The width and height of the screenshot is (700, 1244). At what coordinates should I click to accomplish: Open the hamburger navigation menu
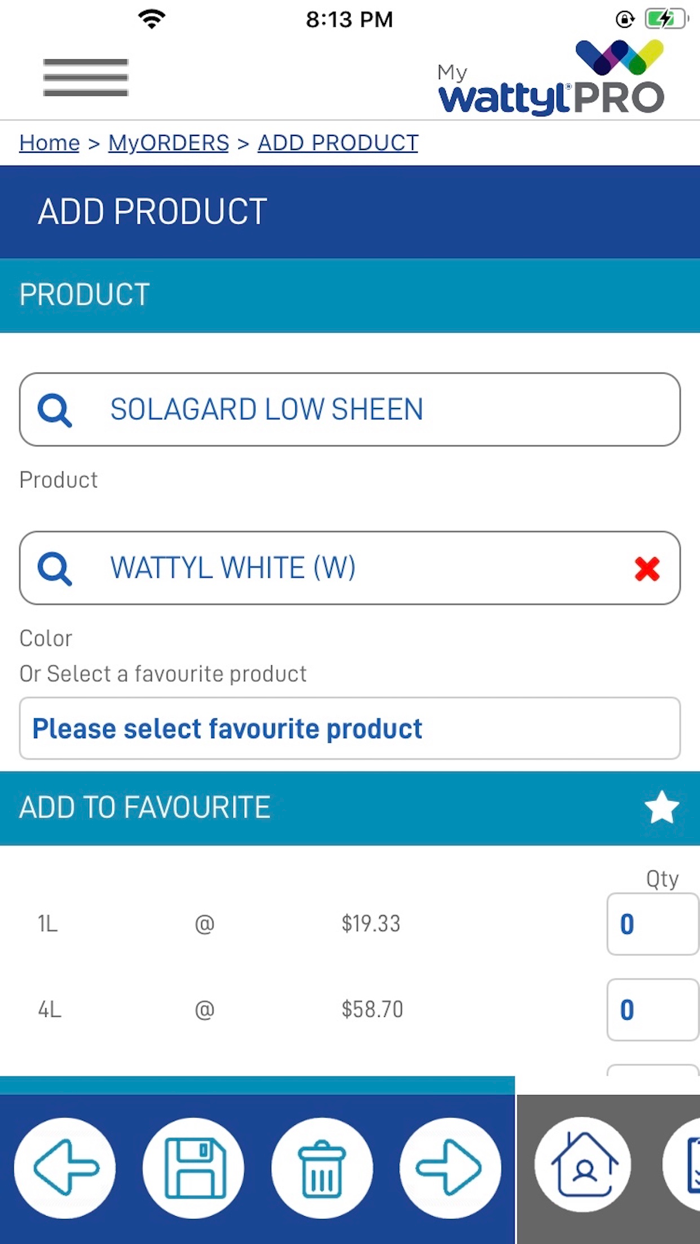coord(85,78)
